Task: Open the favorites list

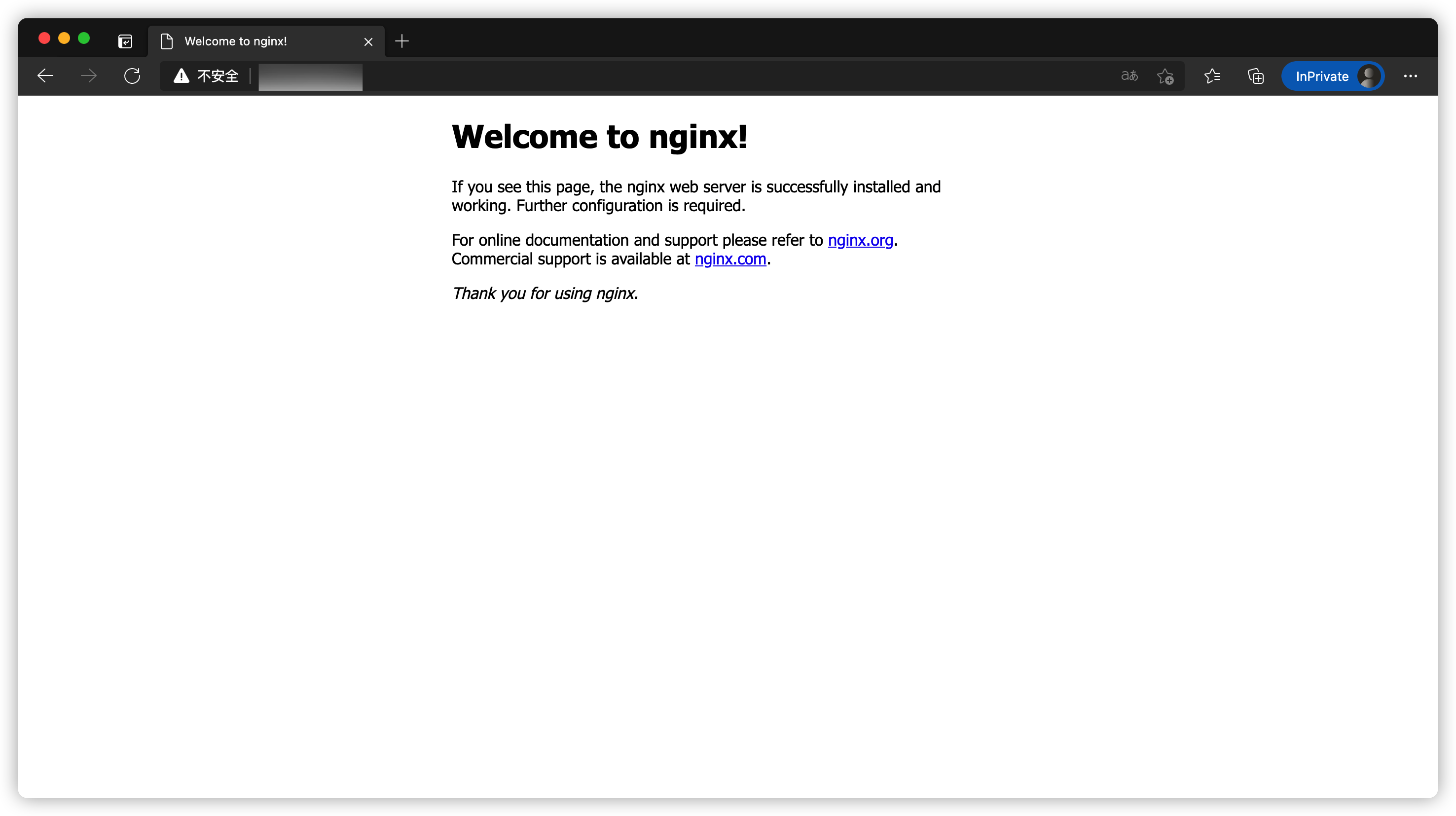Action: tap(1212, 76)
